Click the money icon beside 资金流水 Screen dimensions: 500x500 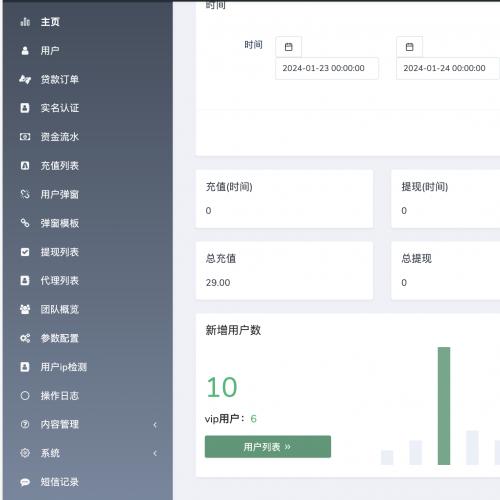click(x=25, y=137)
